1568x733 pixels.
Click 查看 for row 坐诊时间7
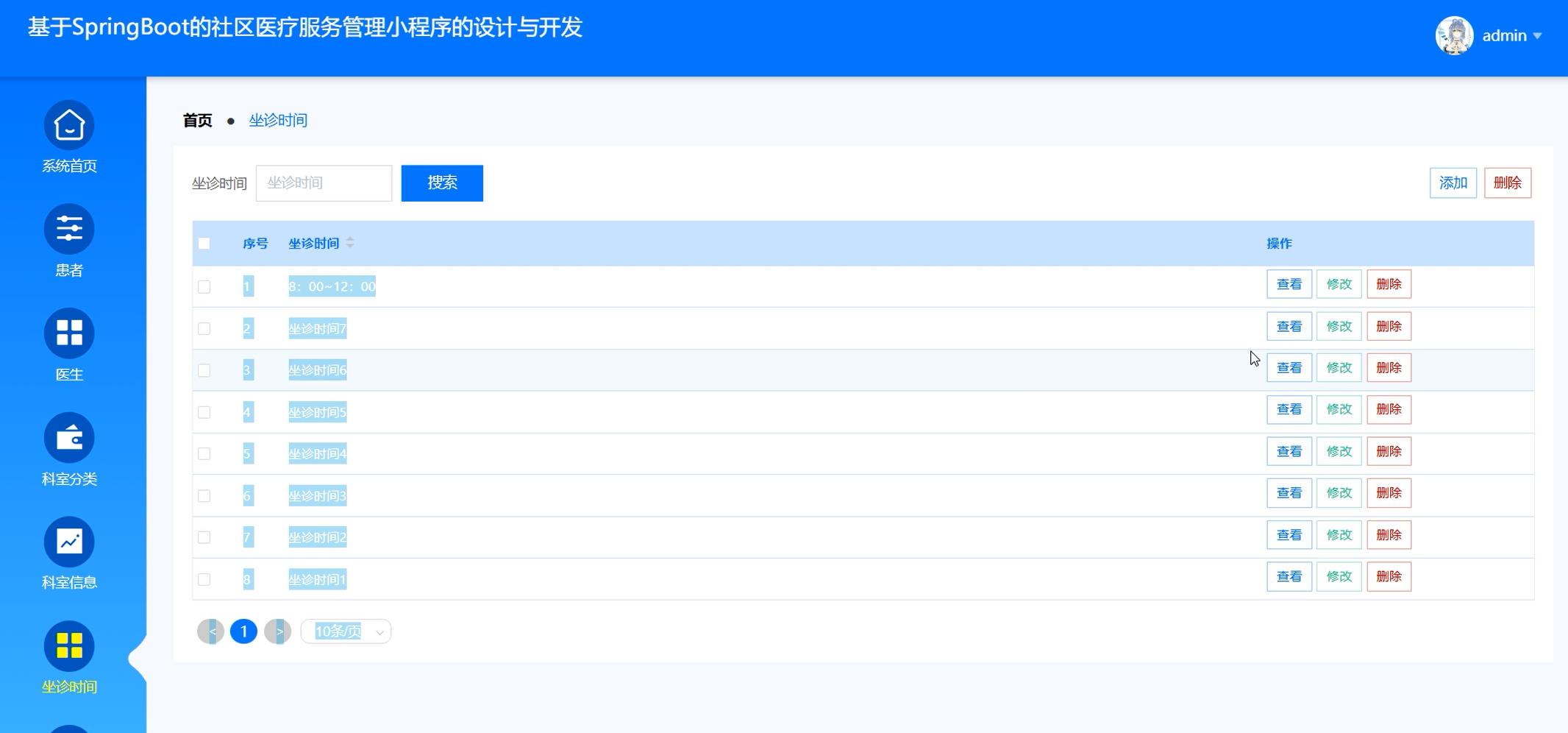pyautogui.click(x=1289, y=326)
